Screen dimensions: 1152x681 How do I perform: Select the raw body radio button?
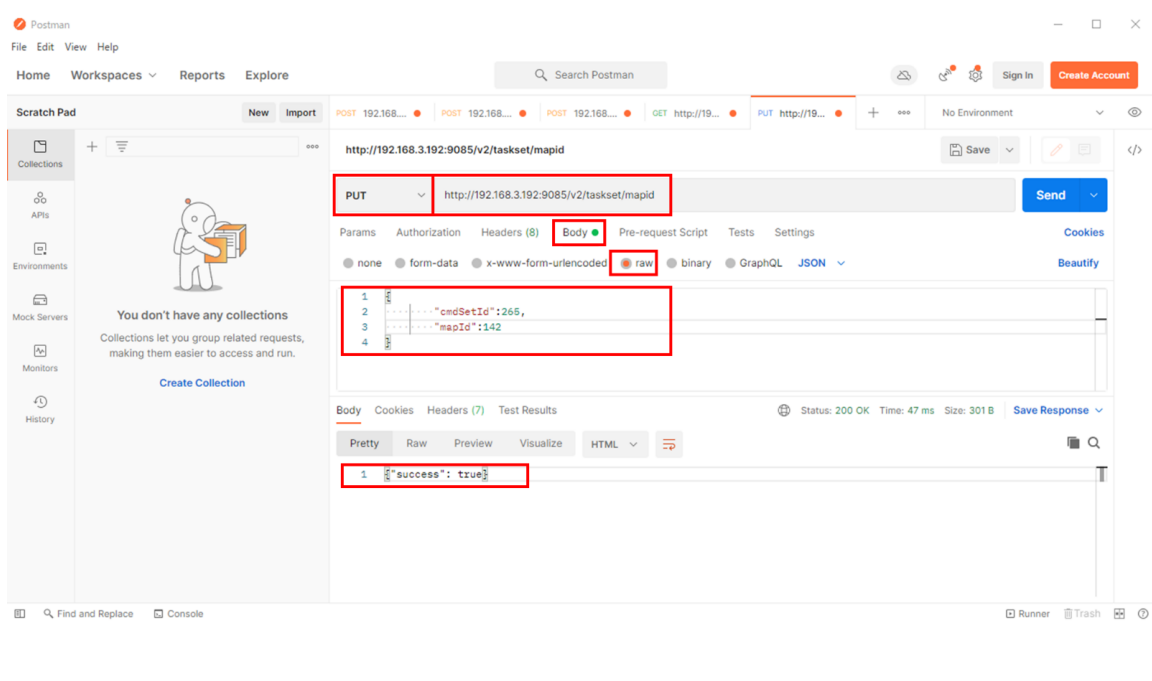627,263
